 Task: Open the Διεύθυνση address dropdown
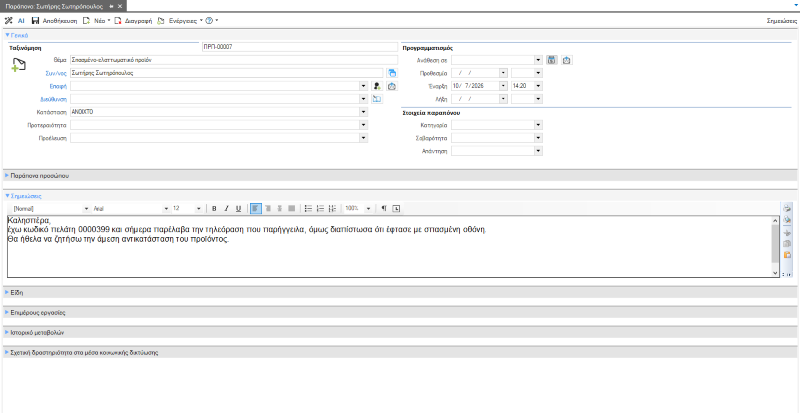363,99
